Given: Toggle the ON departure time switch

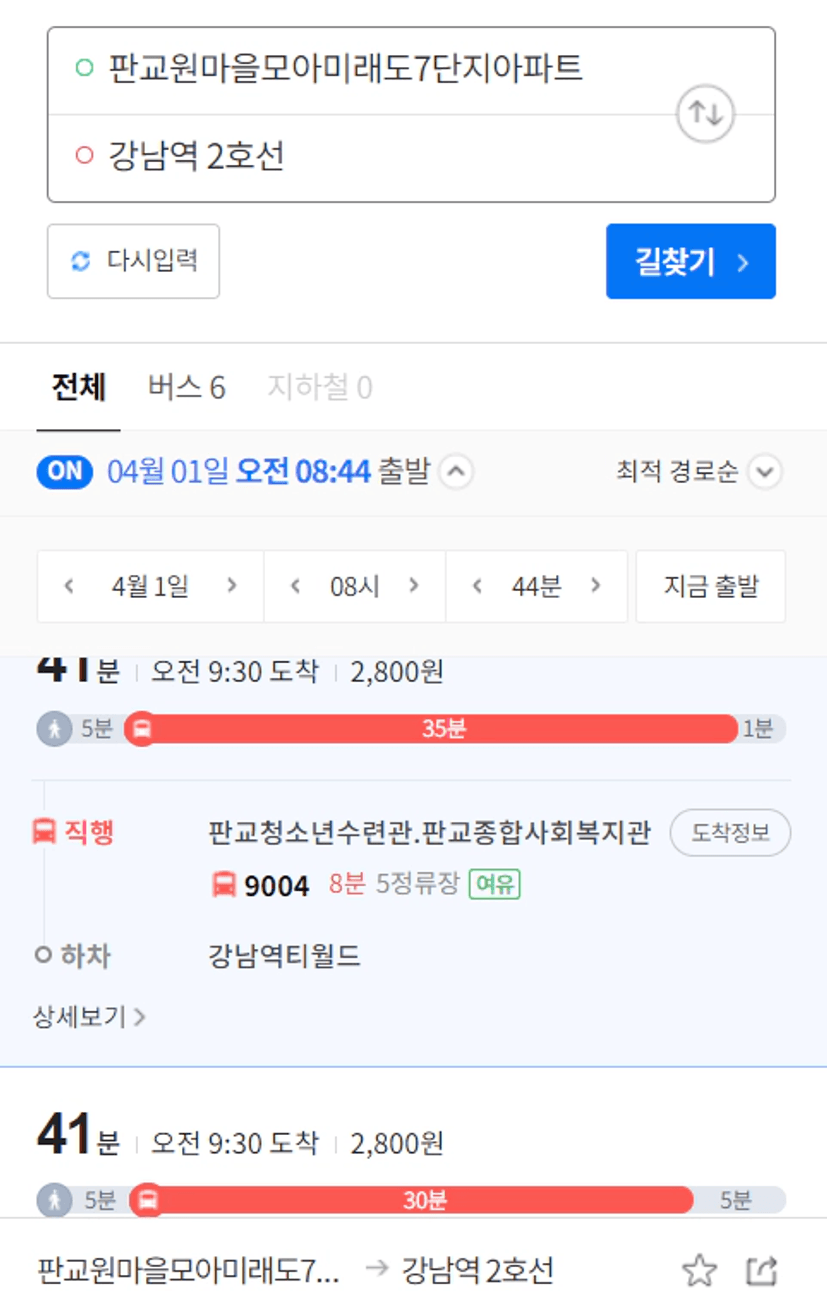Looking at the screenshot, I should pyautogui.click(x=65, y=471).
